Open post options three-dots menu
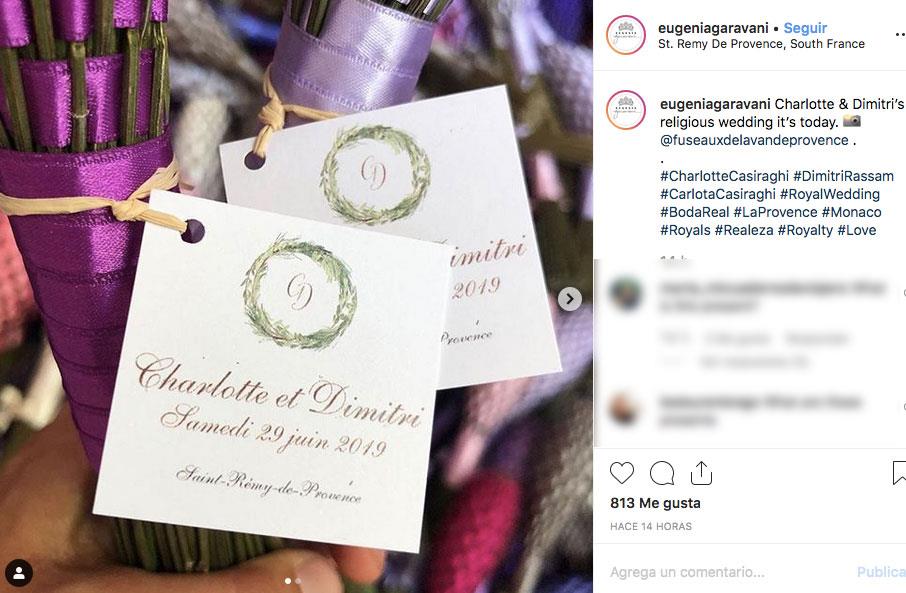Viewport: 906px width, 593px height. 900,35
